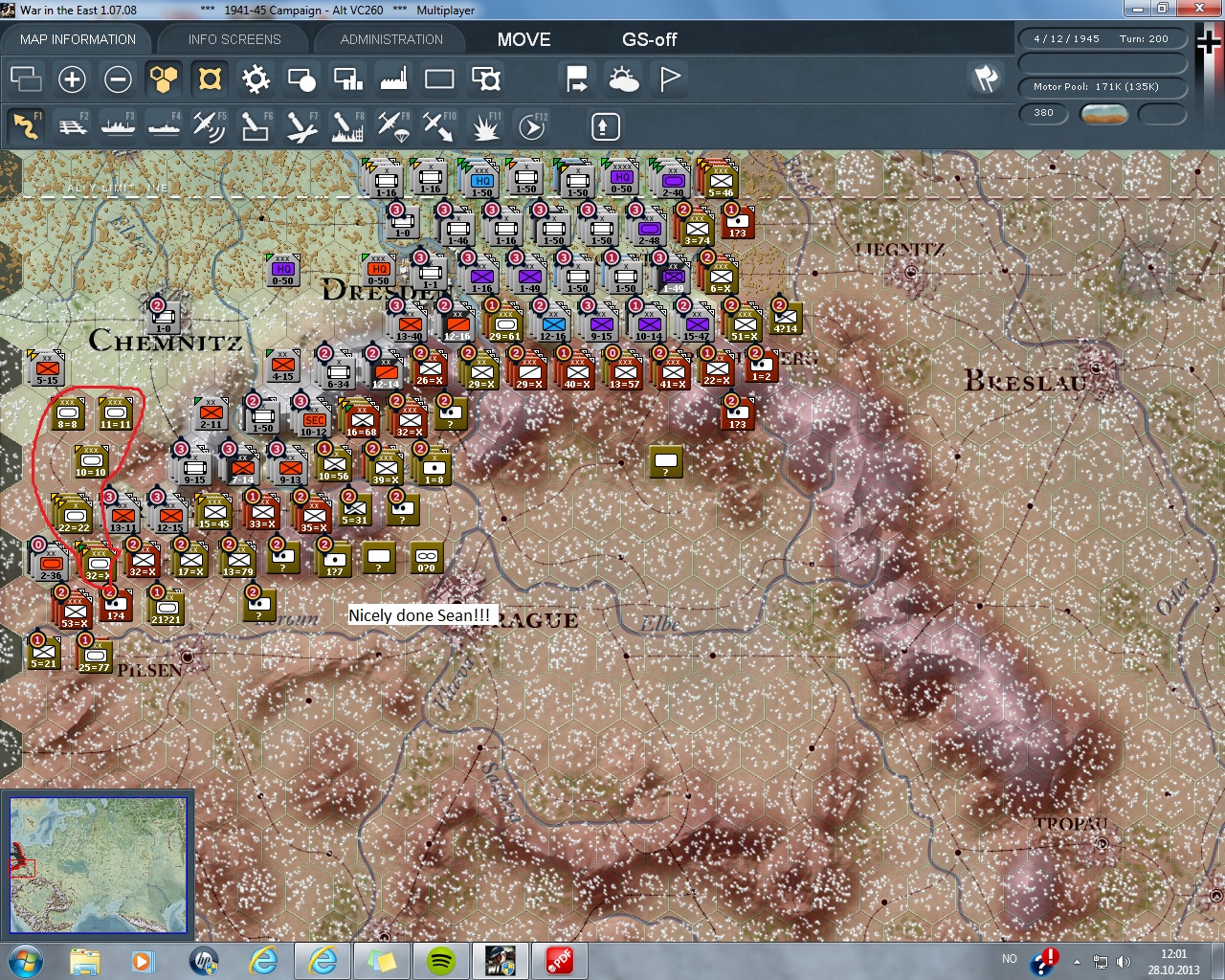The height and width of the screenshot is (980, 1225).
Task: Click the rectangles with gear icon
Action: [486, 78]
